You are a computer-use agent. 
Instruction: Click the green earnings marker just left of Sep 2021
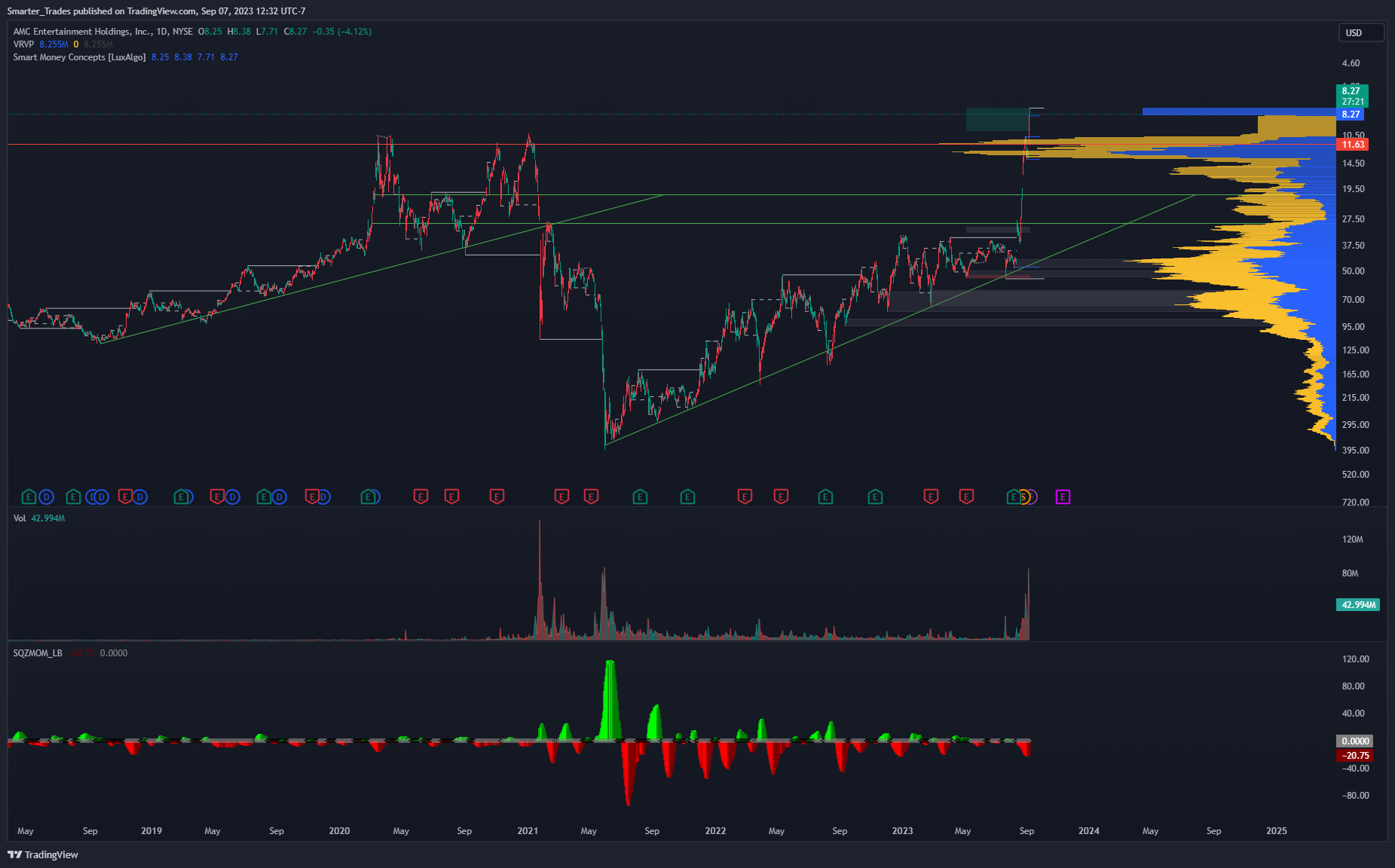point(640,497)
